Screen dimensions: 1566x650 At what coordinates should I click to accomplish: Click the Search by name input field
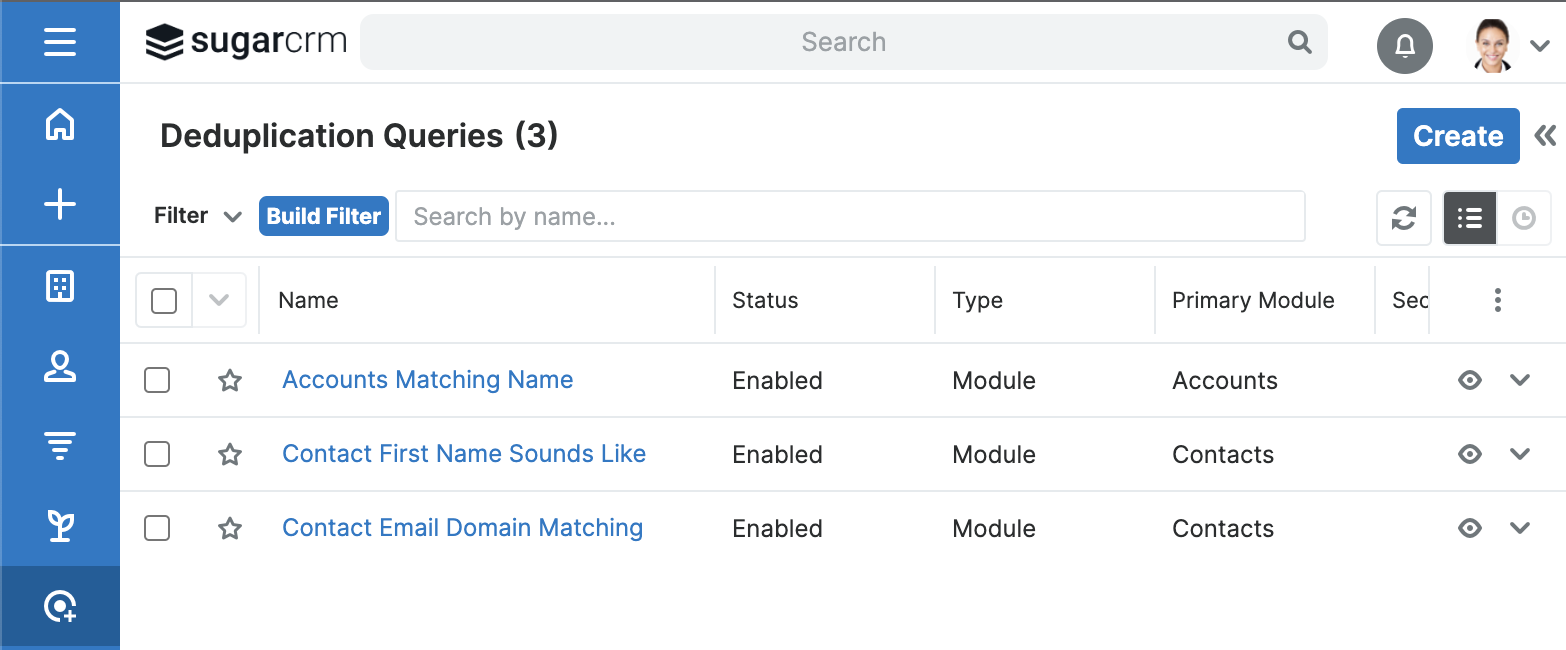pos(850,216)
